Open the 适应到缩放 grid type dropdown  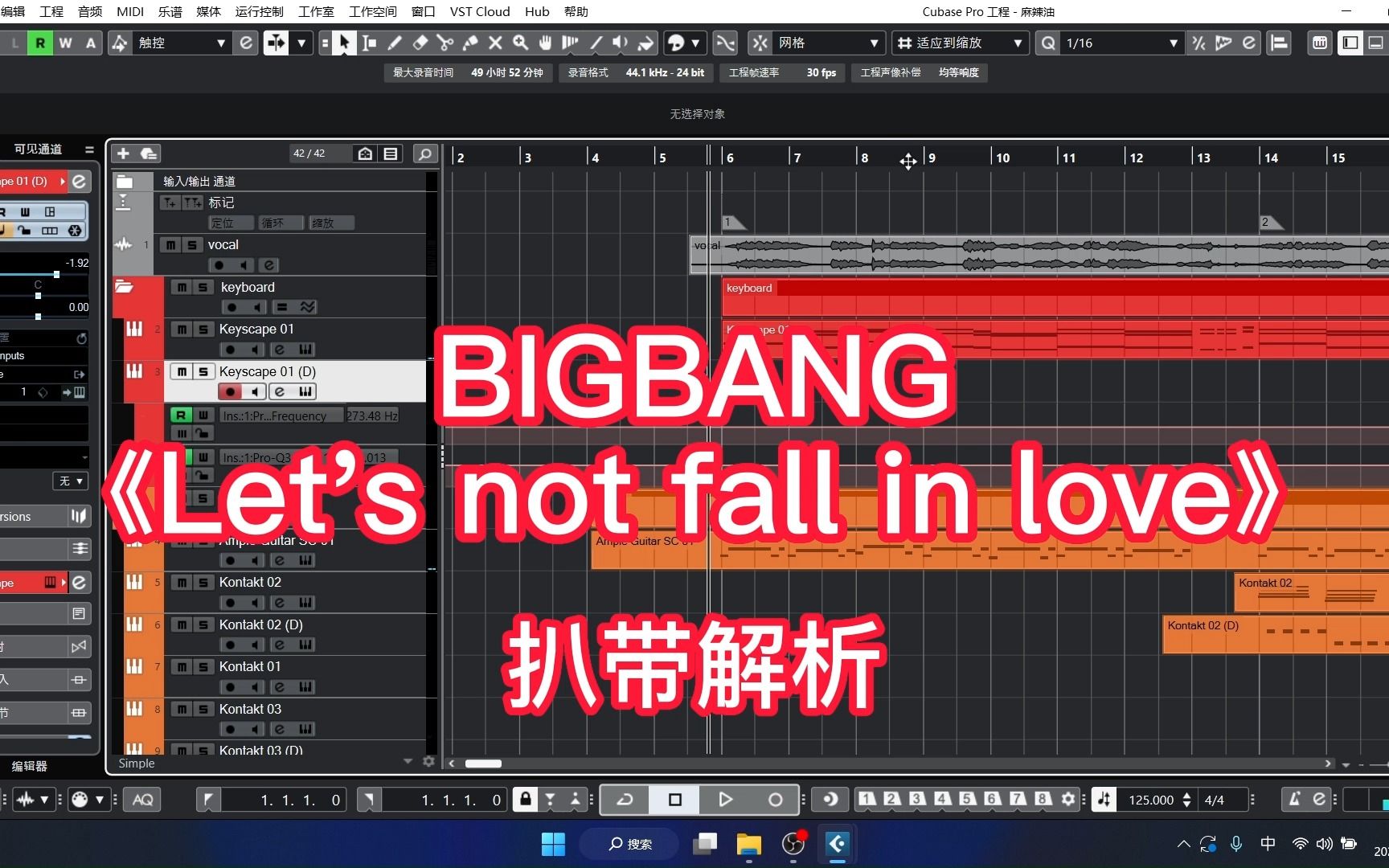click(x=961, y=43)
